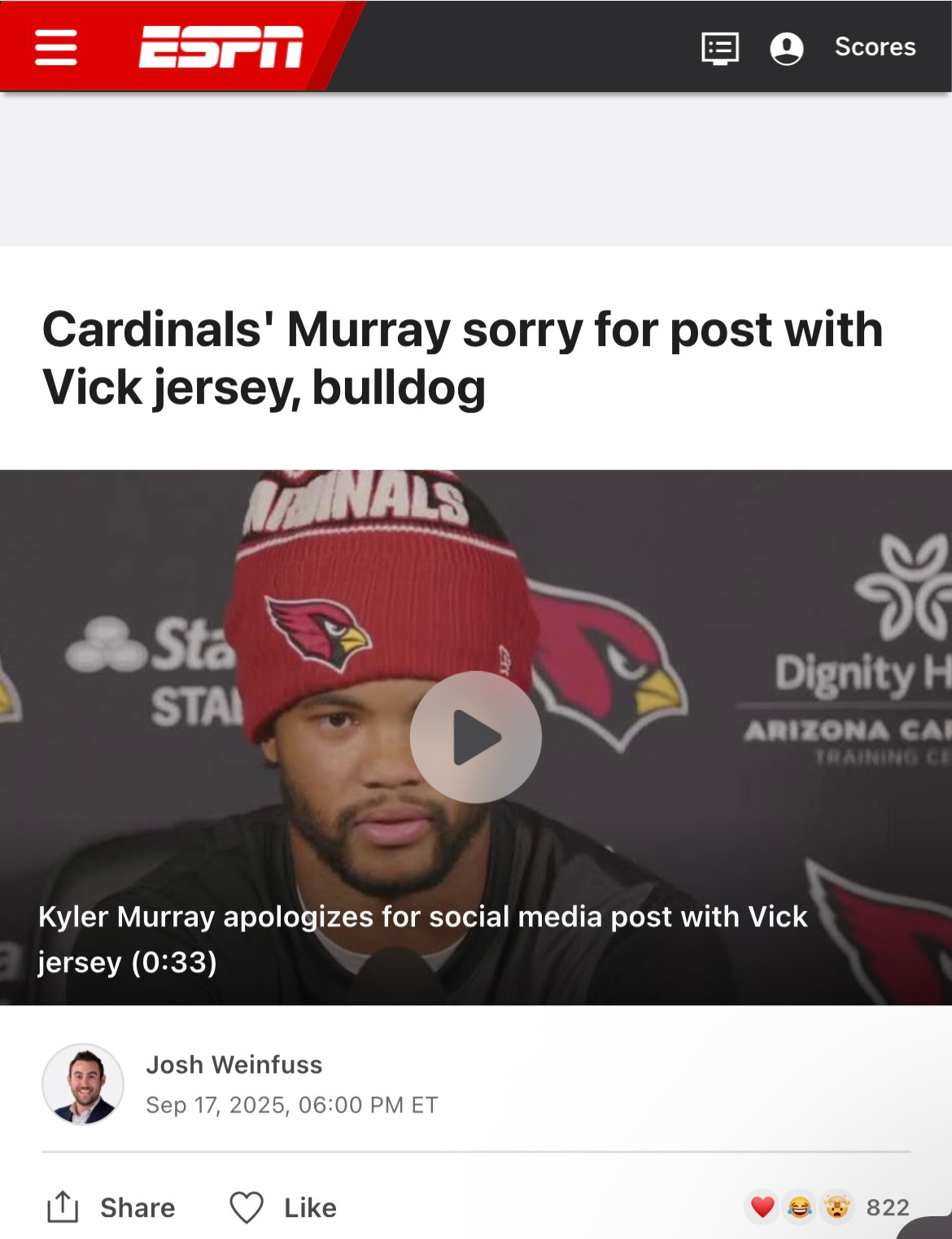Open the Scores menu
Image resolution: width=952 pixels, height=1239 pixels.
(x=875, y=47)
